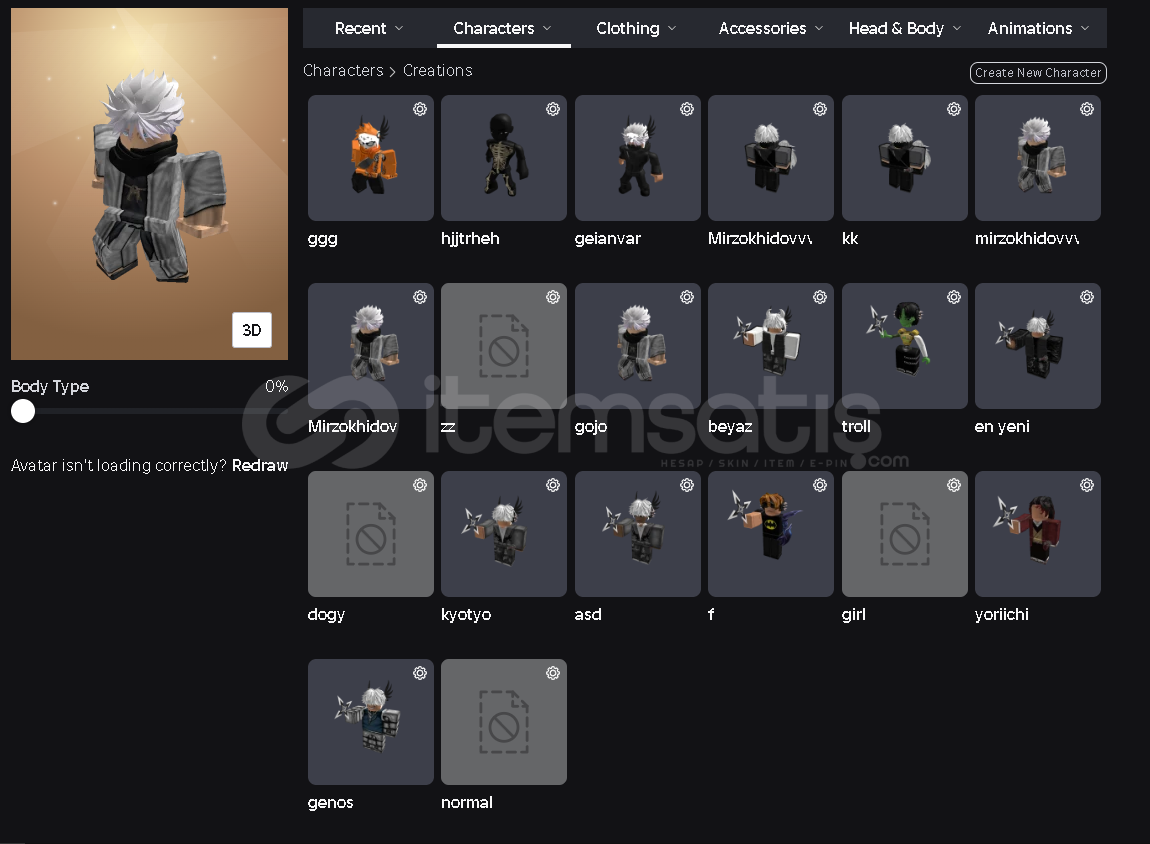Choose the genos character thumbnail
This screenshot has height=844, width=1150.
pos(370,722)
